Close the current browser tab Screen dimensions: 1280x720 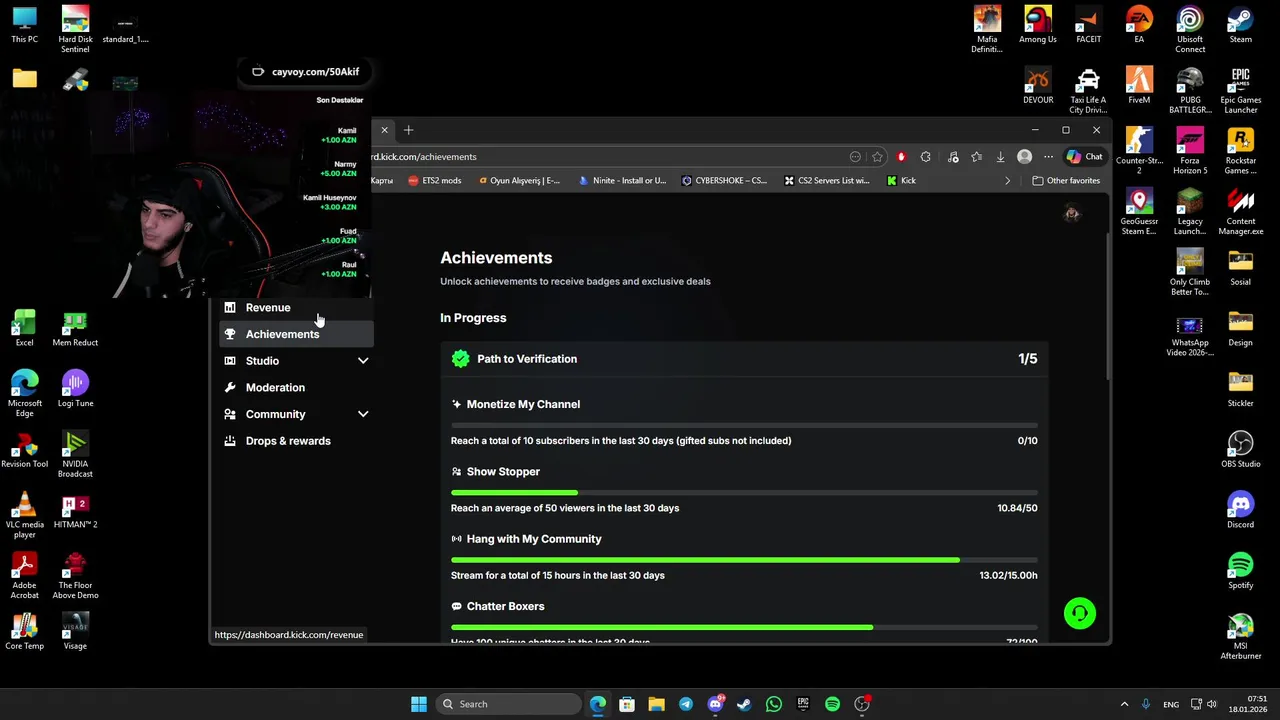(x=384, y=130)
